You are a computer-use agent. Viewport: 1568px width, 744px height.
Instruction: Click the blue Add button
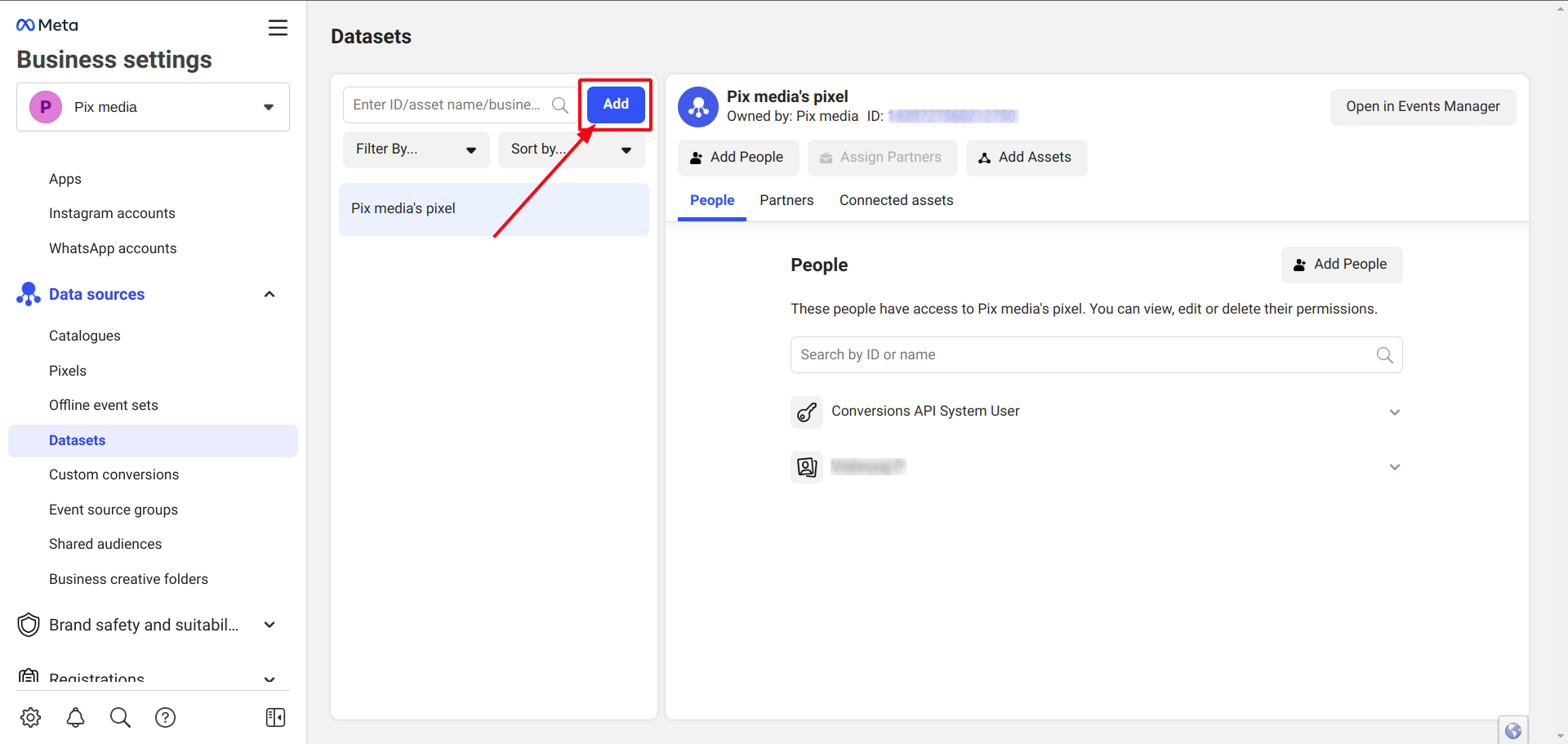(x=616, y=105)
